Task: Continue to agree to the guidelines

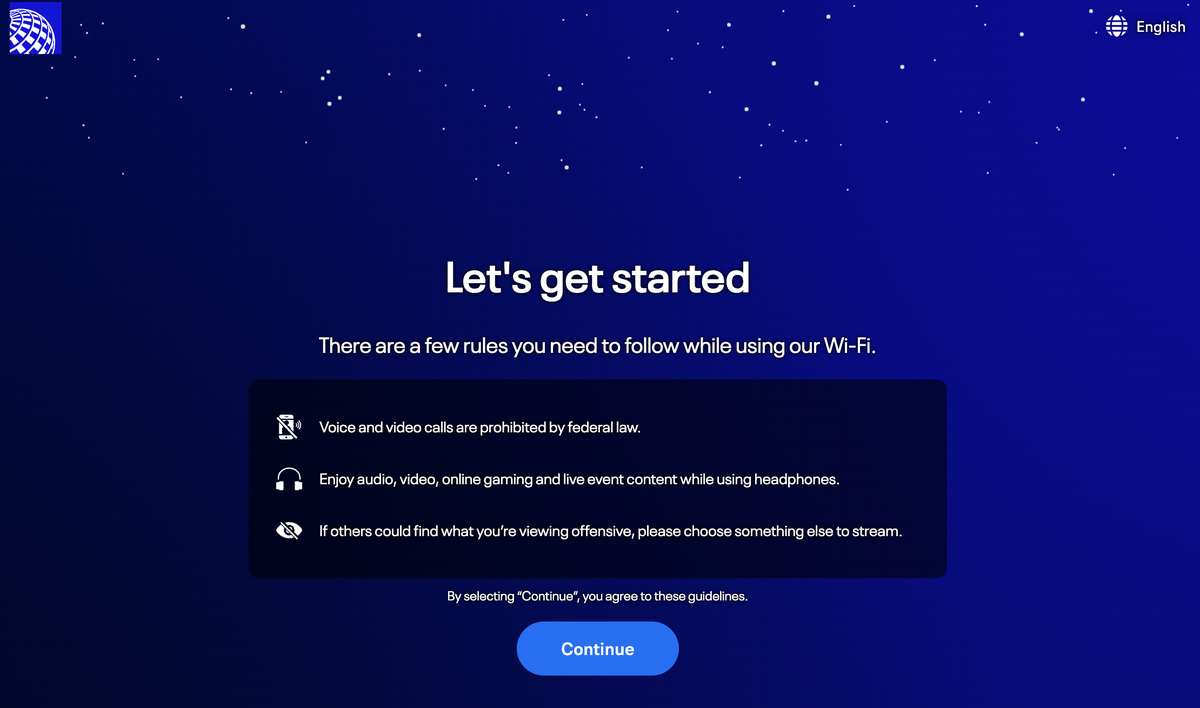Action: point(597,649)
